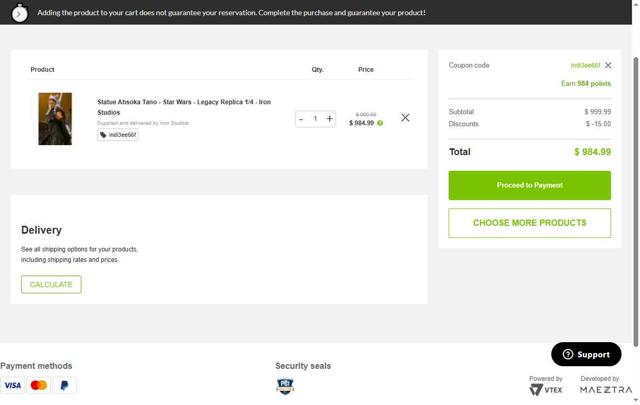Image resolution: width=640 pixels, height=405 pixels.
Task: Click the coupon tag indi3ee66f under product
Action: [x=118, y=135]
